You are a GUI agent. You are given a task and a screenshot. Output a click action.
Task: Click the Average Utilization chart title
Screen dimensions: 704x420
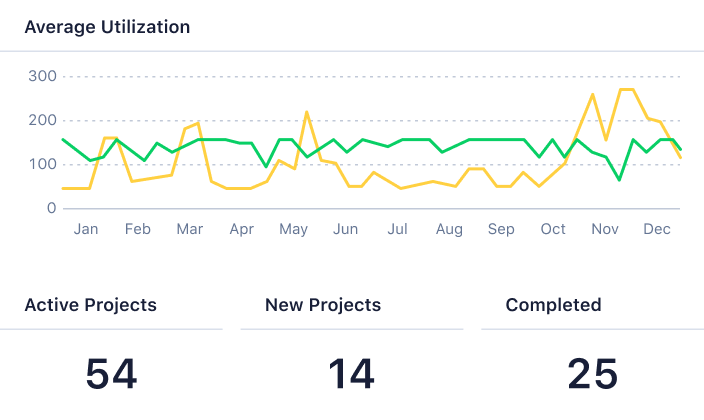[107, 27]
